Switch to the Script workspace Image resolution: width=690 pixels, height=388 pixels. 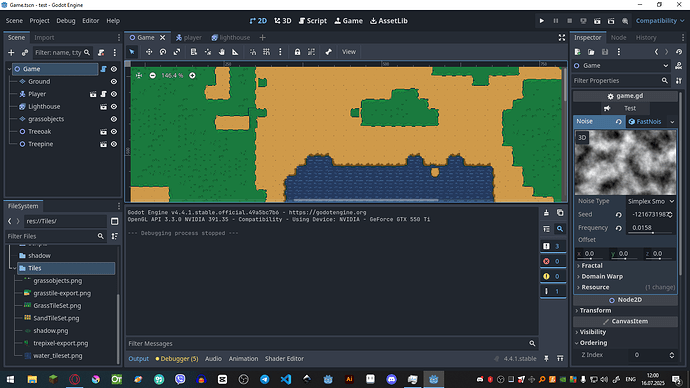[x=312, y=21]
